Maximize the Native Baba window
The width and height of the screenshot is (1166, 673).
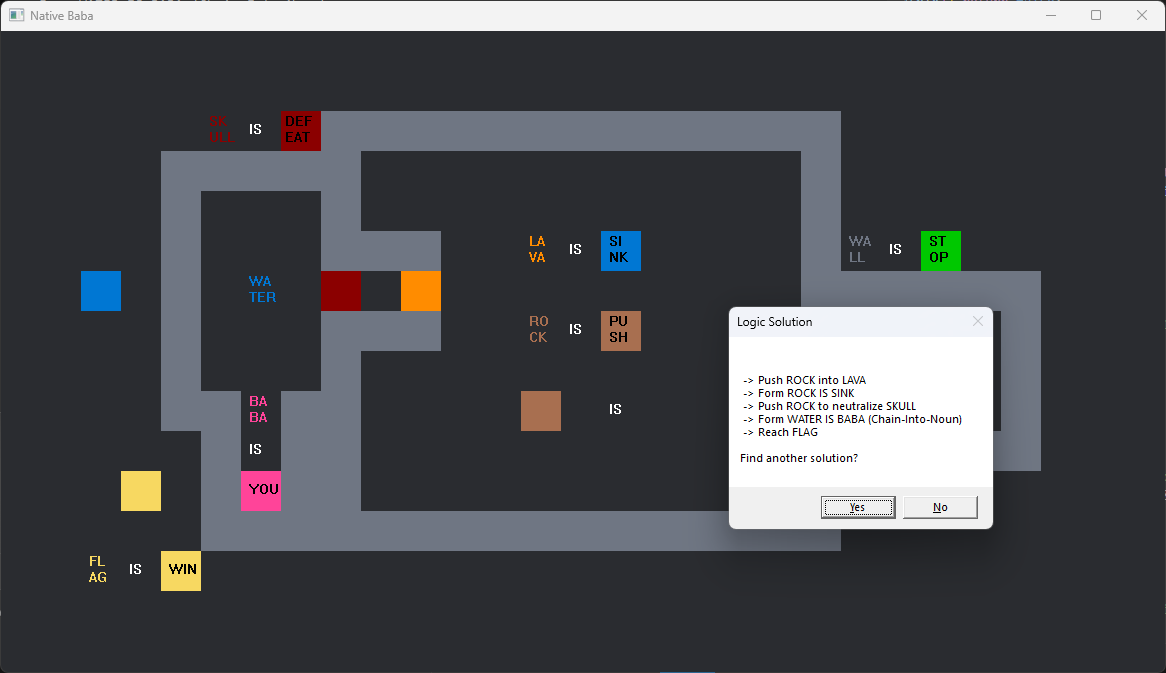[1096, 15]
